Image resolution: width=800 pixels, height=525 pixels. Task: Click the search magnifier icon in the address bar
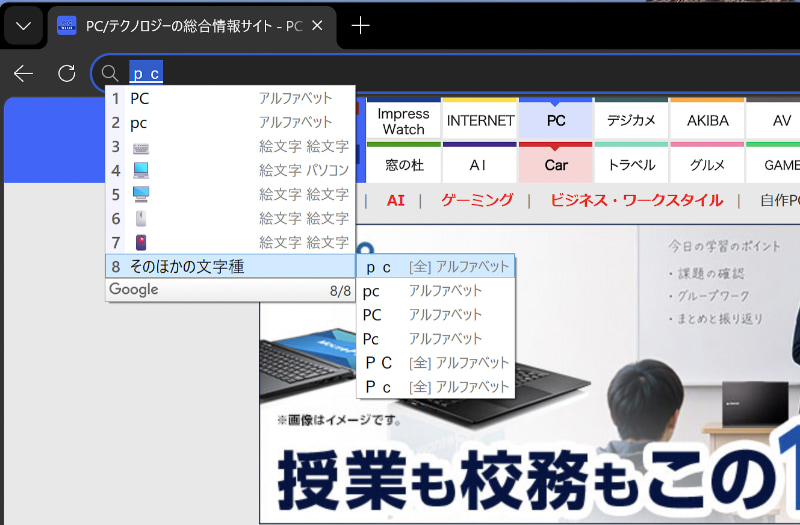coord(110,73)
